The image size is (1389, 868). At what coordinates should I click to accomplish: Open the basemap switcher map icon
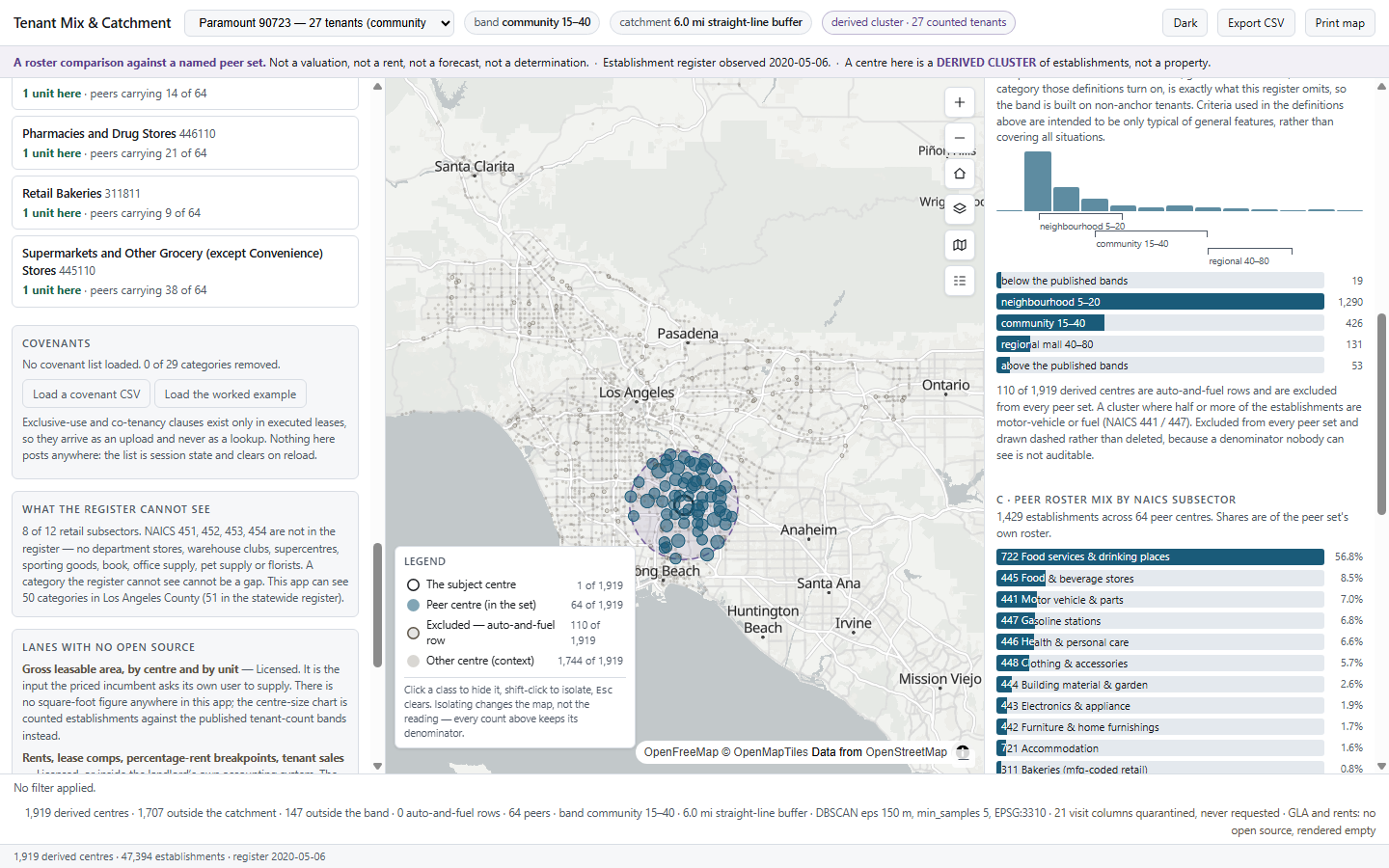[x=959, y=245]
